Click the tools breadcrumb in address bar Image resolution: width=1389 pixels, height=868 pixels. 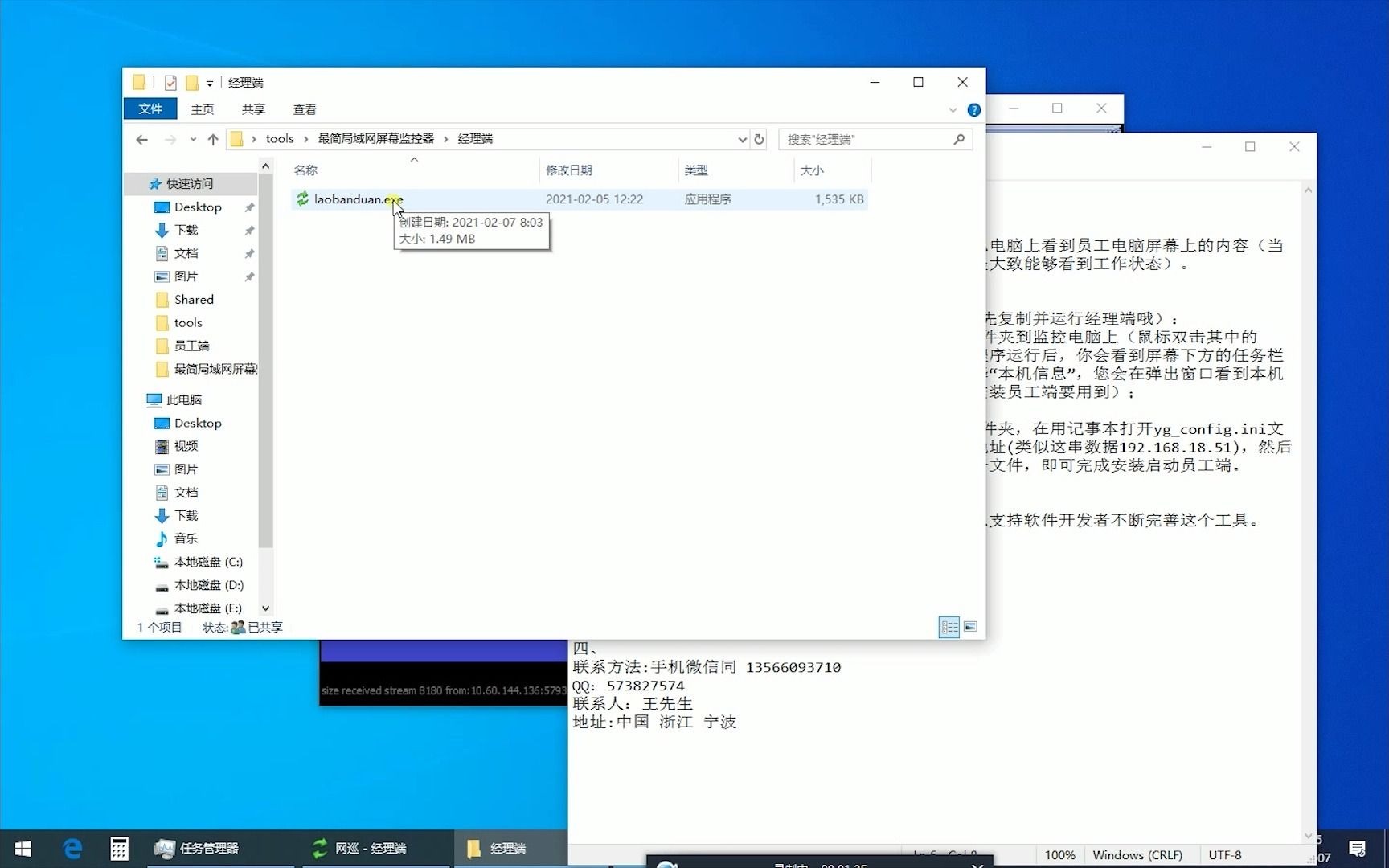coord(280,139)
